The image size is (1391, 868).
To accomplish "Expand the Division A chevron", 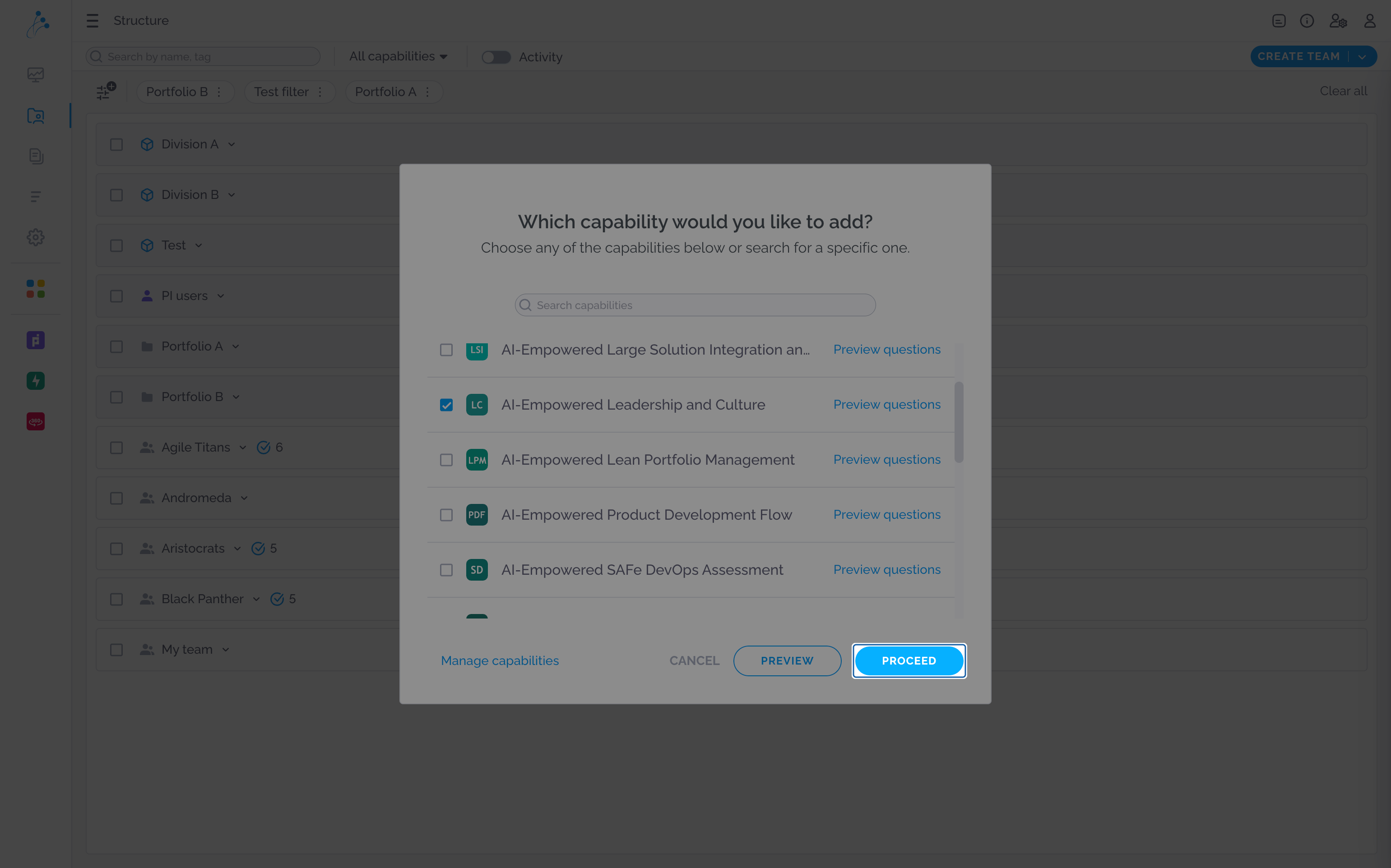I will click(232, 144).
